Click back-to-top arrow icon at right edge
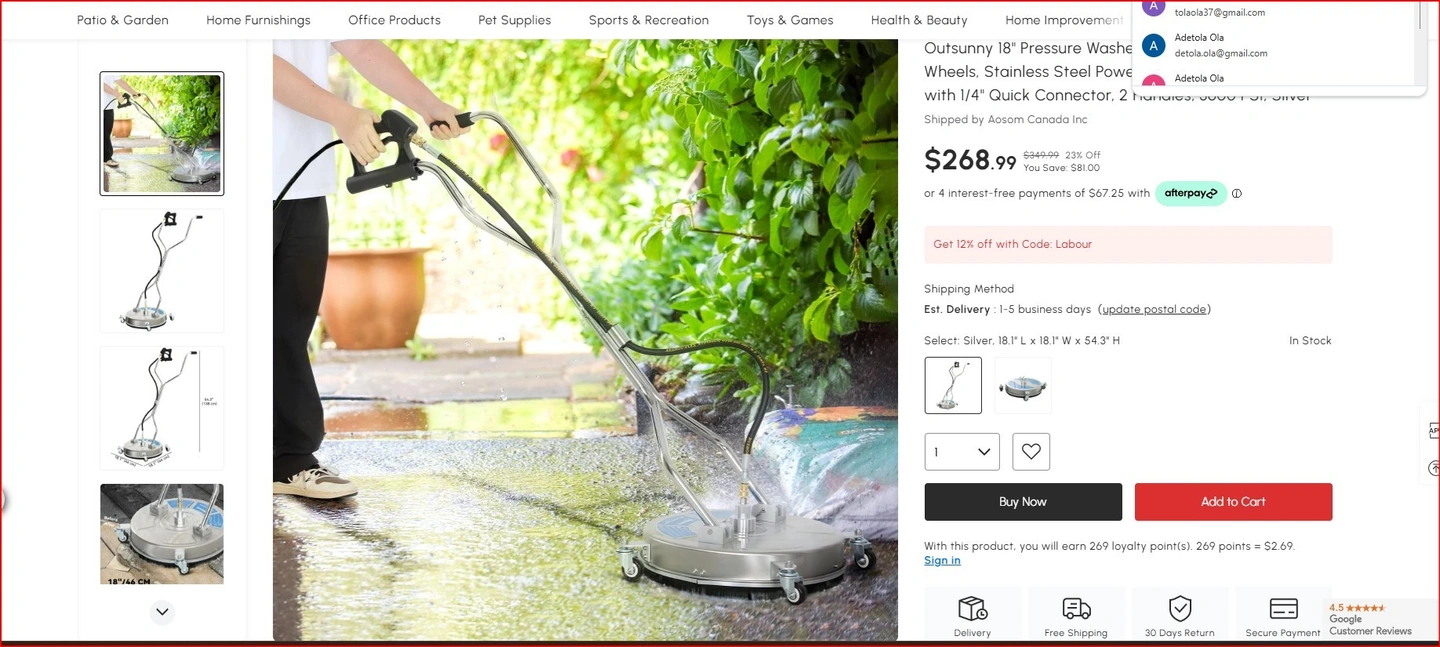1440x647 pixels. click(x=1434, y=467)
